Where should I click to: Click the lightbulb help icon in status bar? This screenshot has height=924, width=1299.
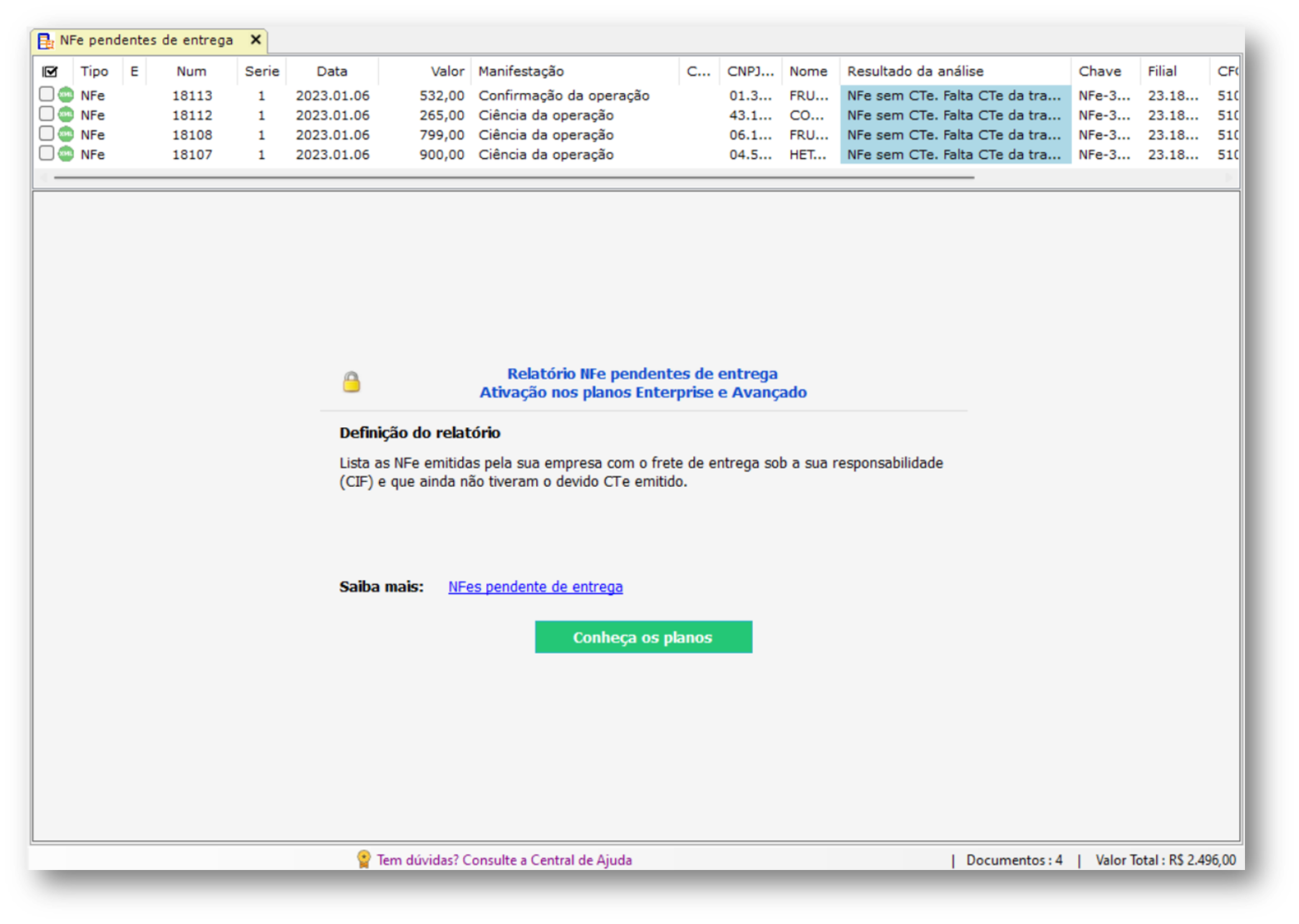click(363, 859)
